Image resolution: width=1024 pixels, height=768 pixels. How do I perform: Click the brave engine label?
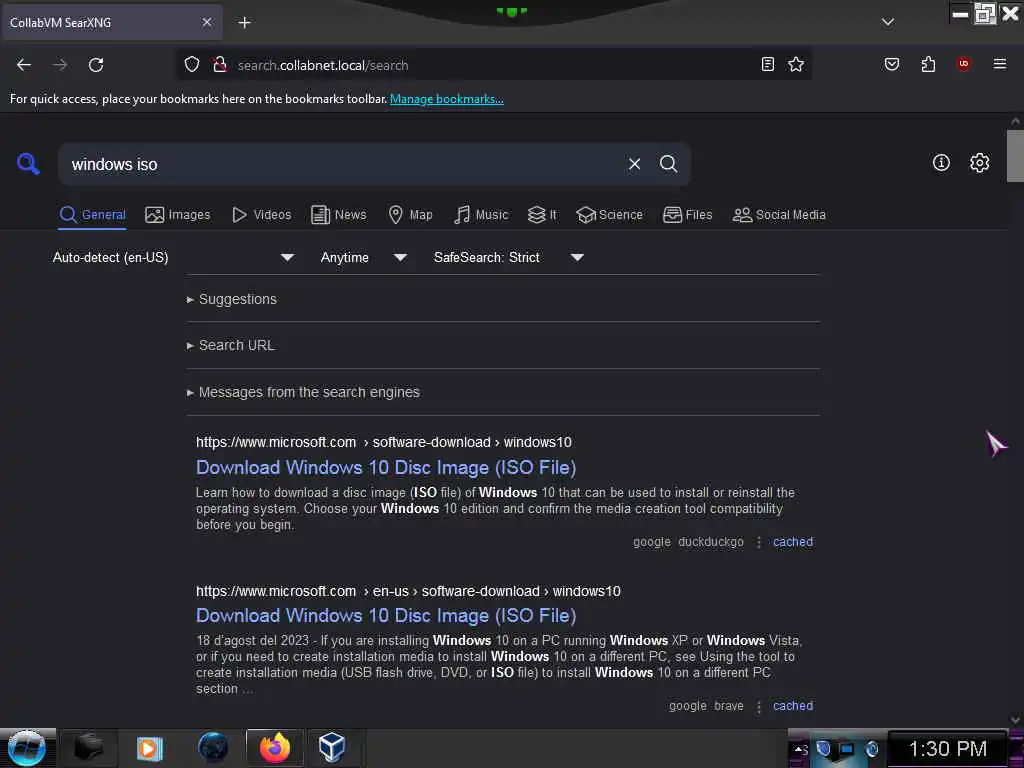729,706
